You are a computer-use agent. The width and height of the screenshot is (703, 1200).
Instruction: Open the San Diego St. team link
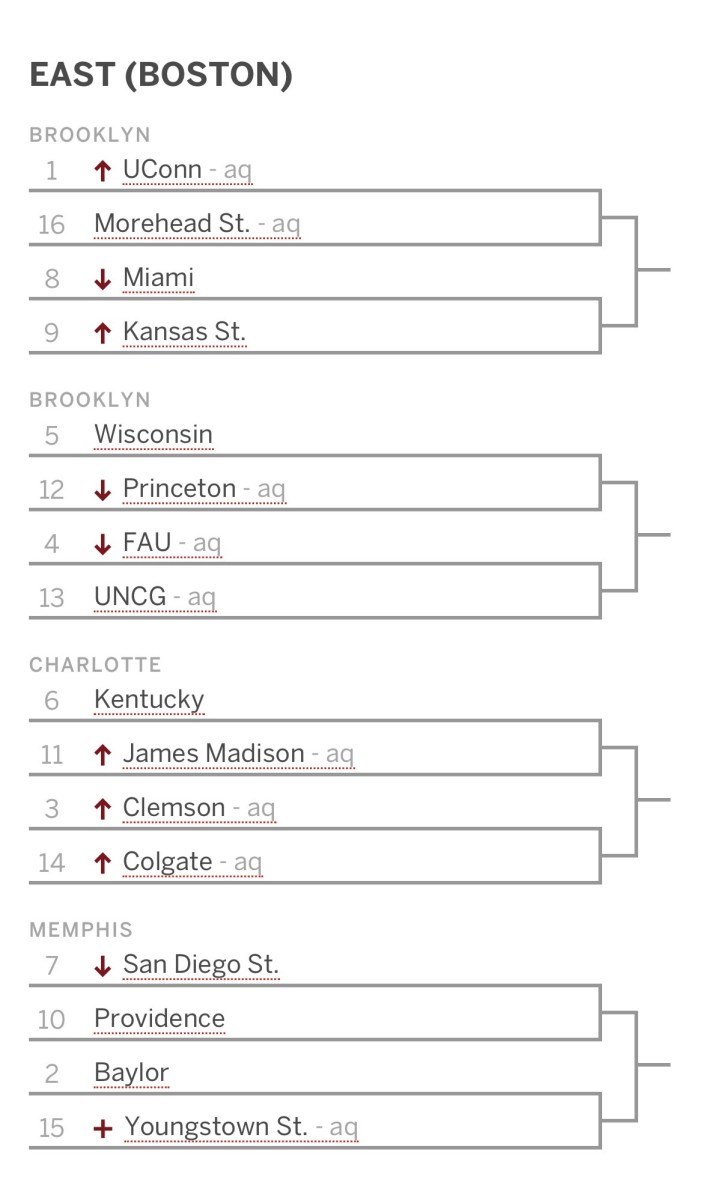[x=200, y=965]
